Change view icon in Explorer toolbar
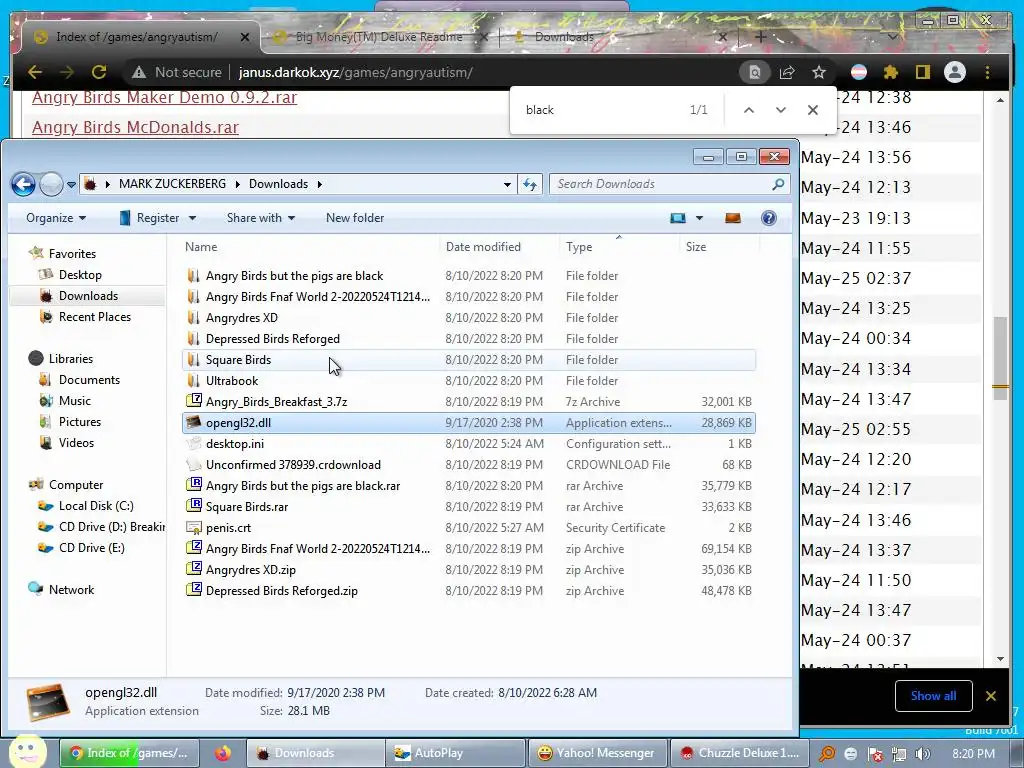Image resolution: width=1024 pixels, height=768 pixels. point(678,218)
